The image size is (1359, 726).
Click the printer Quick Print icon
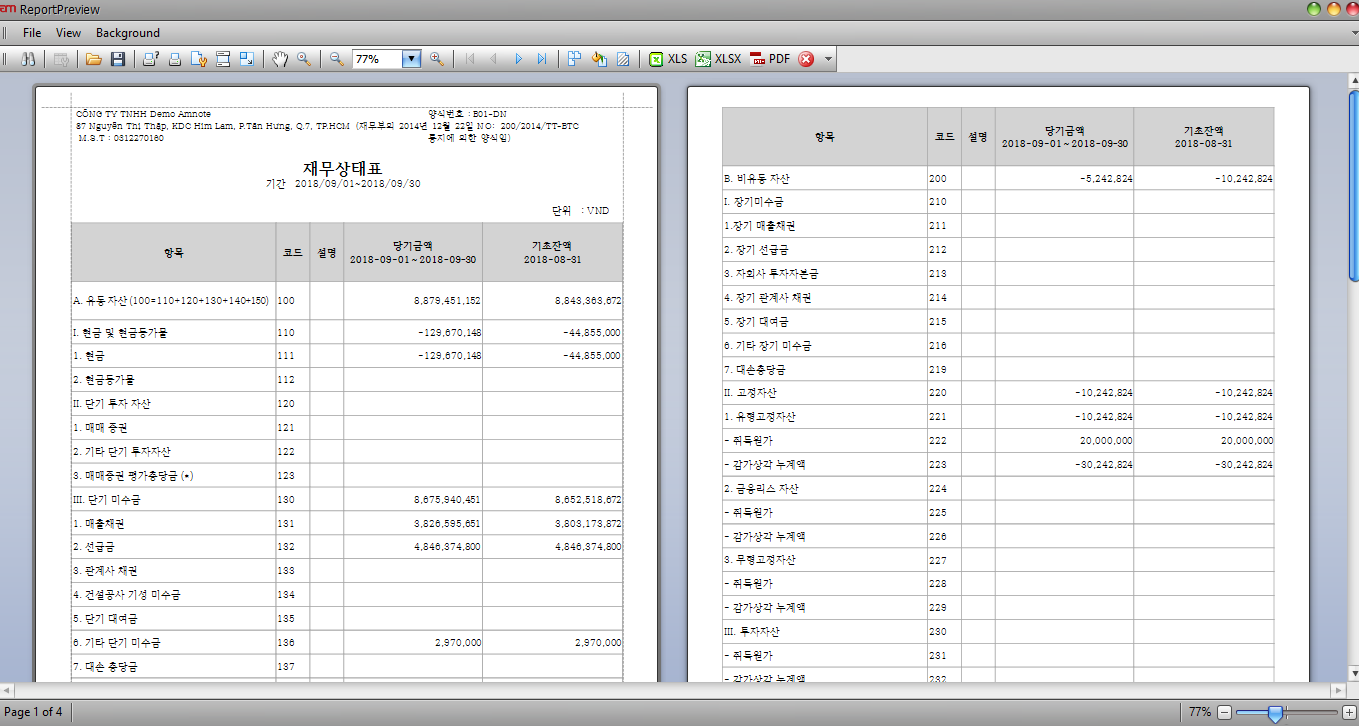pos(175,59)
